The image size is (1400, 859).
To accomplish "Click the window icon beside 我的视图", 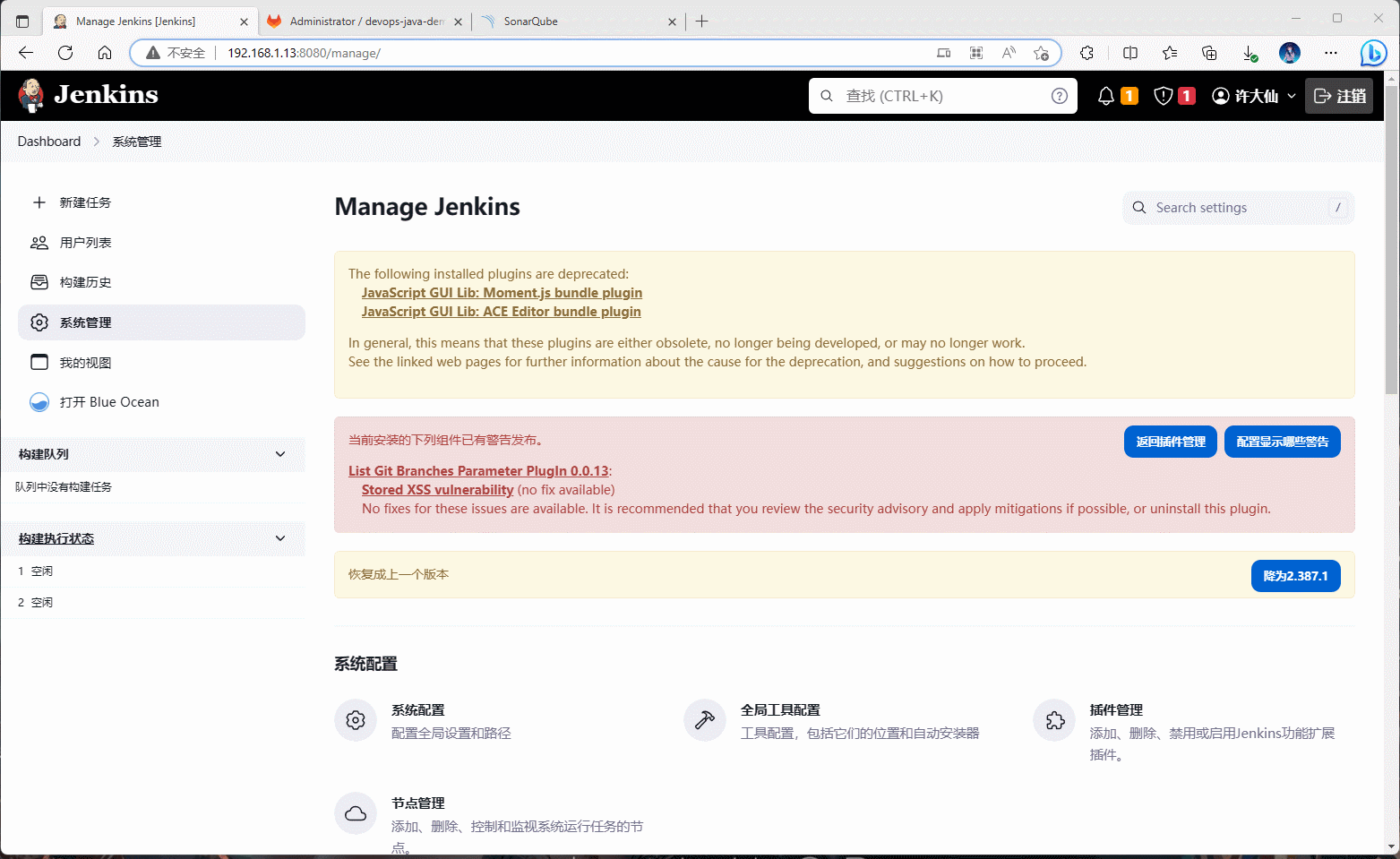I will click(39, 362).
